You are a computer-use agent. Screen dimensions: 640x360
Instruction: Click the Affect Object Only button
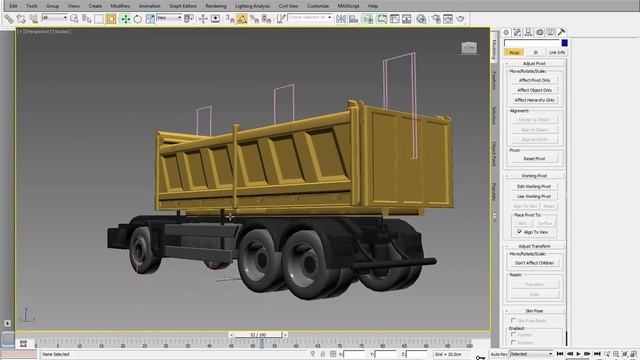tap(534, 90)
